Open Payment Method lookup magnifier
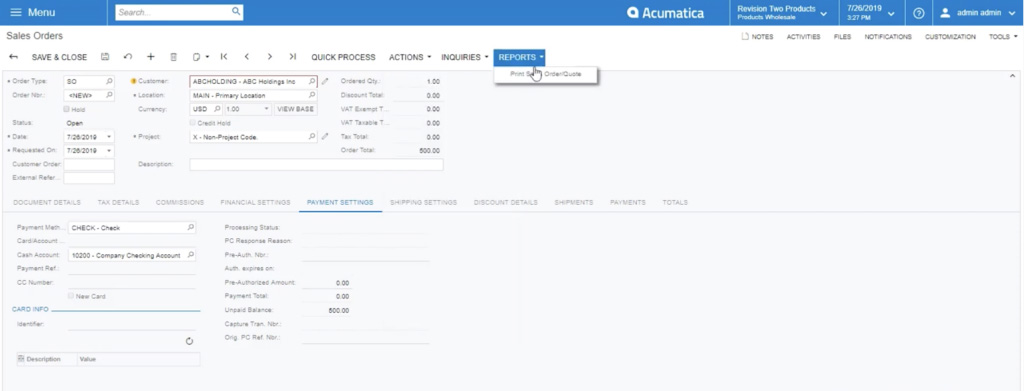Screen dimensions: 1024x391 tap(190, 228)
